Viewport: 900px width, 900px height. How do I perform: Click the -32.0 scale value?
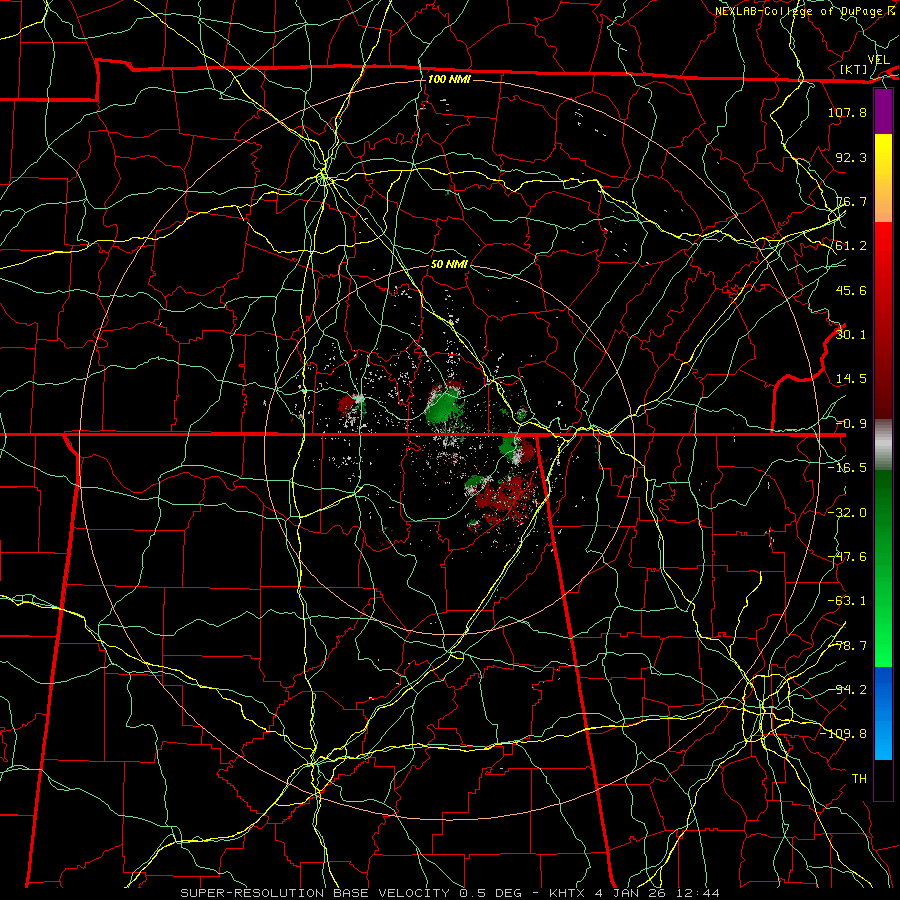847,513
